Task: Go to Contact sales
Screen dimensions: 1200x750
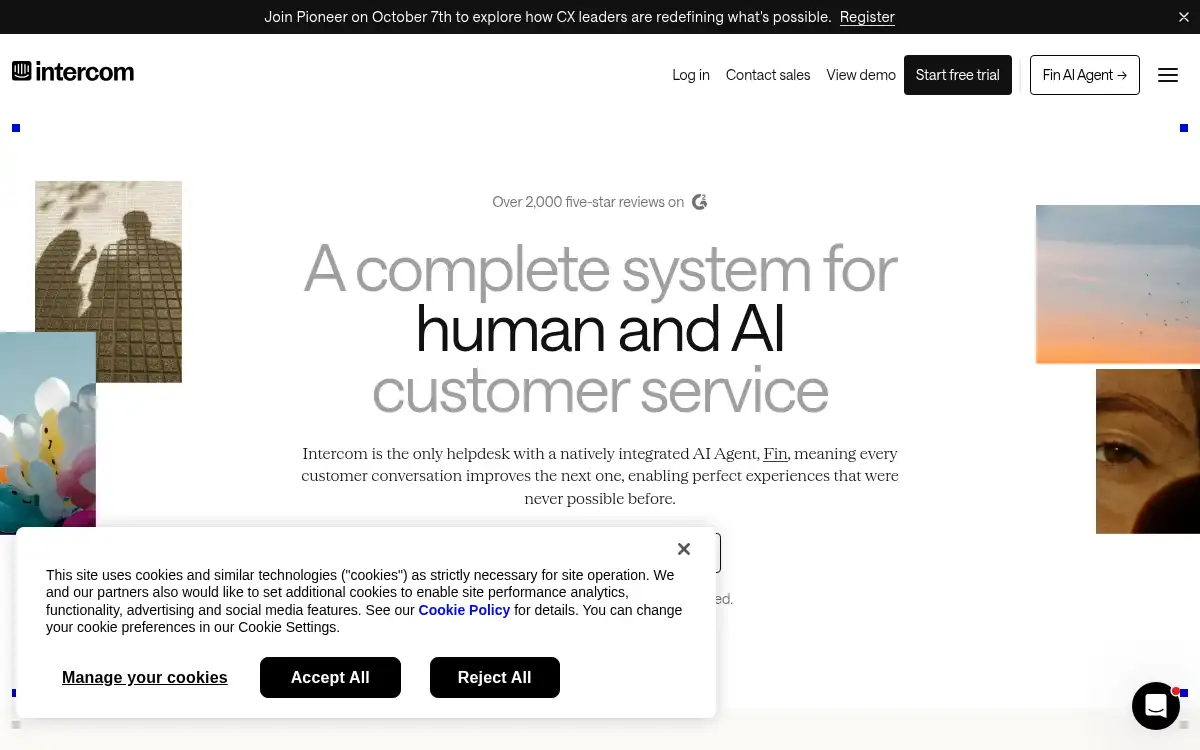Action: click(x=768, y=75)
